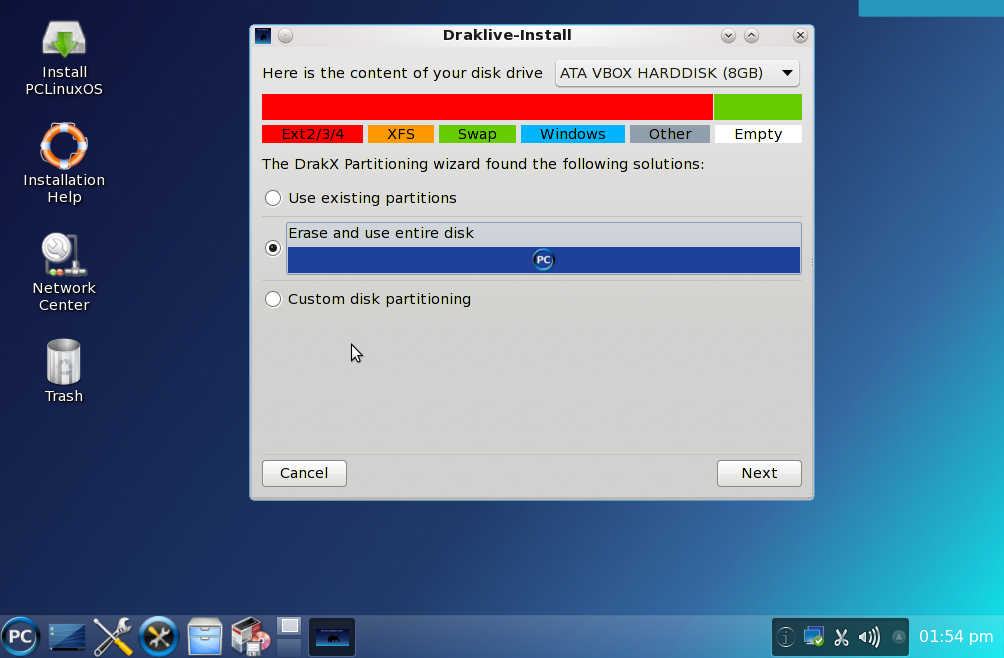Minimize the Draklive-Install window
Screen dimensions: 1004x658
[x=728, y=36]
